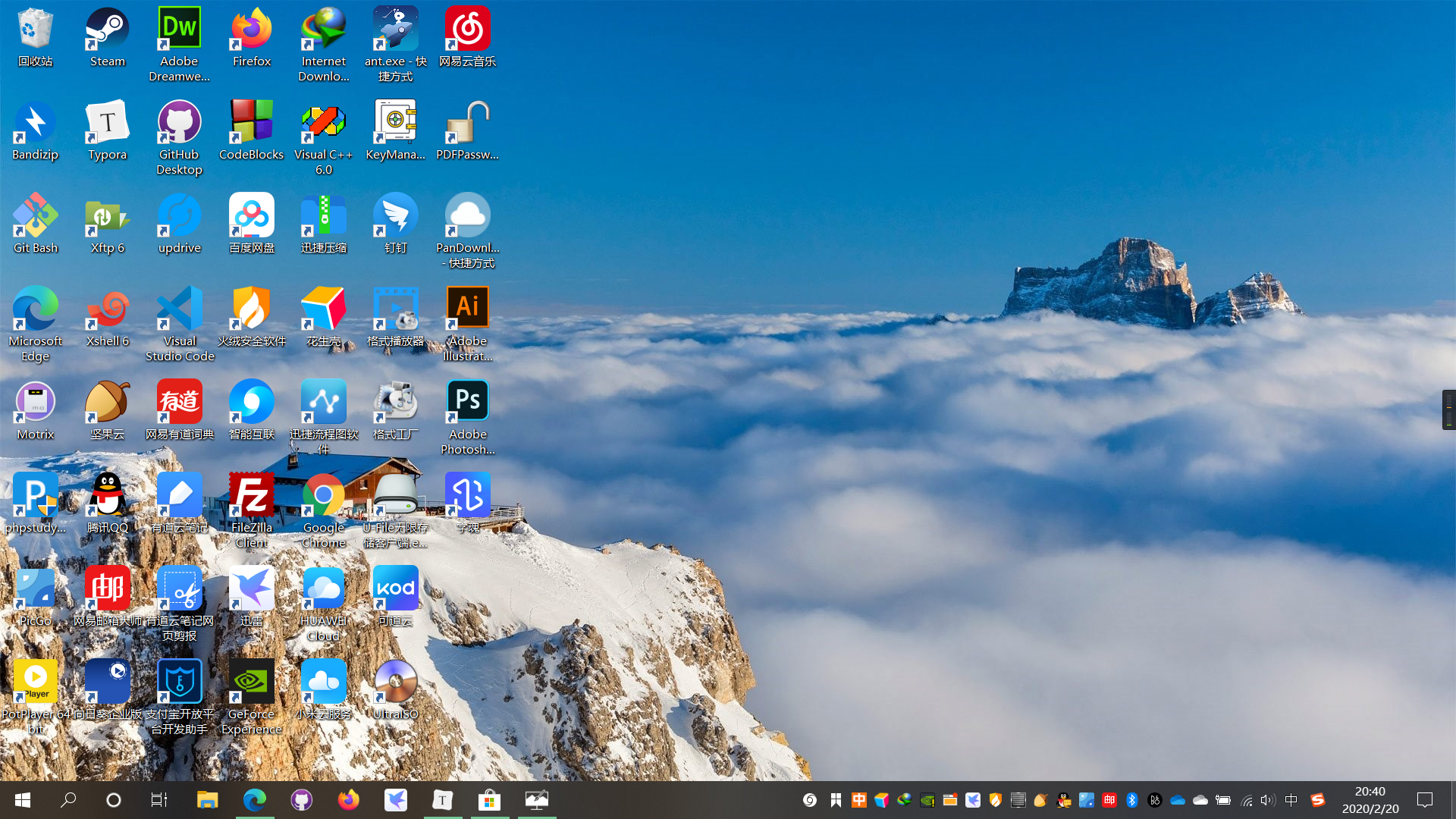
Task: Click the taskbar clock showing 20:40
Action: [x=1370, y=800]
